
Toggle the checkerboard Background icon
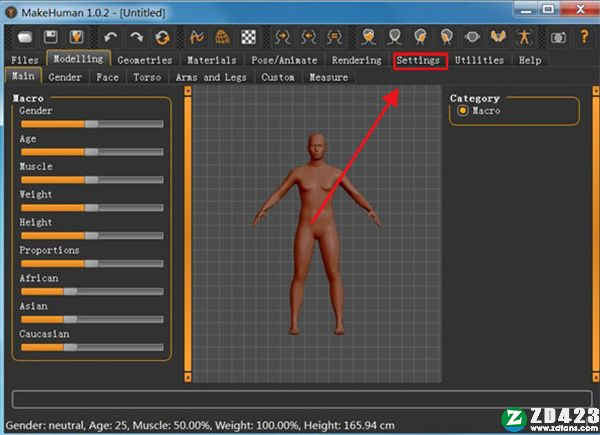point(248,37)
